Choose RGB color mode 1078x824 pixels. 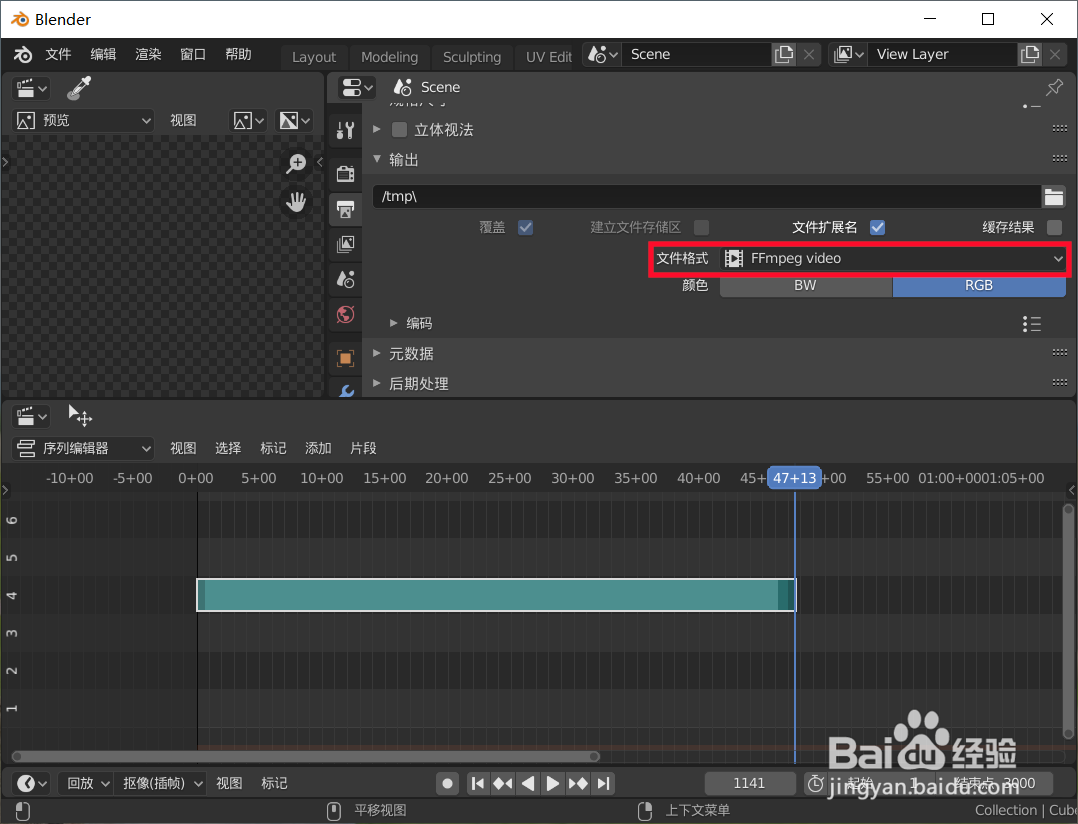[979, 286]
